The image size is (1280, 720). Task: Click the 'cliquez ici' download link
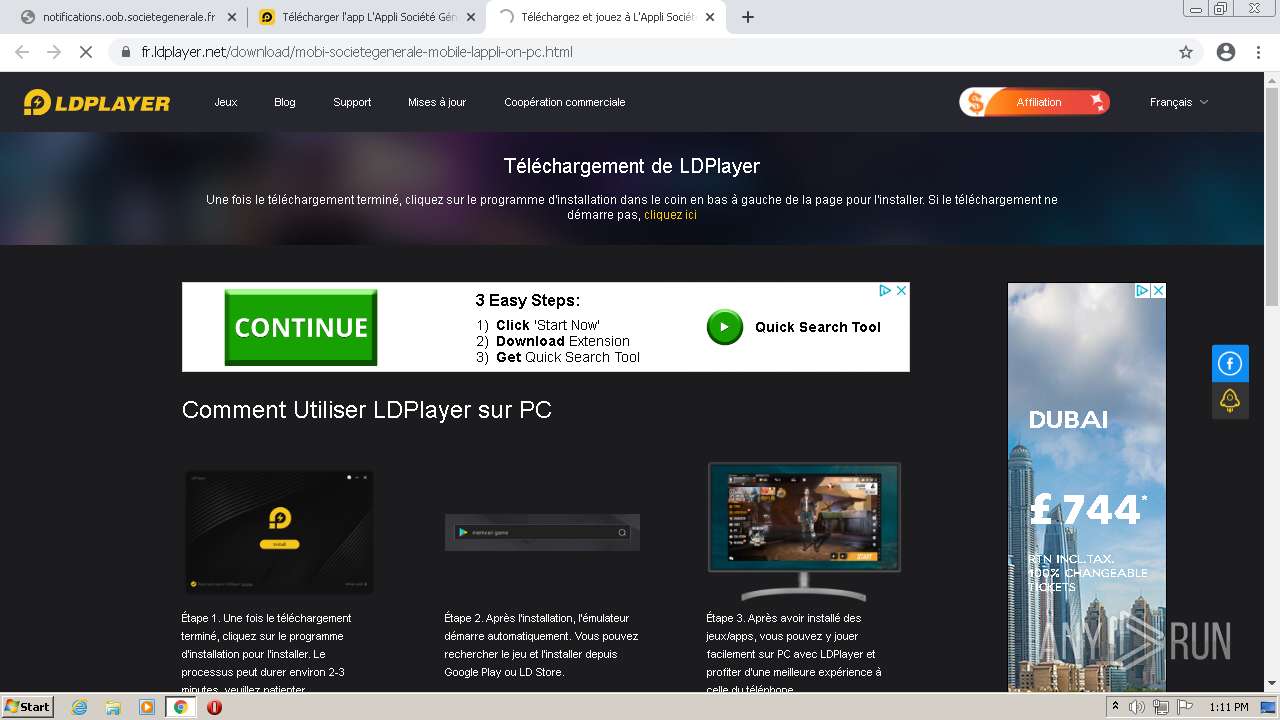[670, 215]
